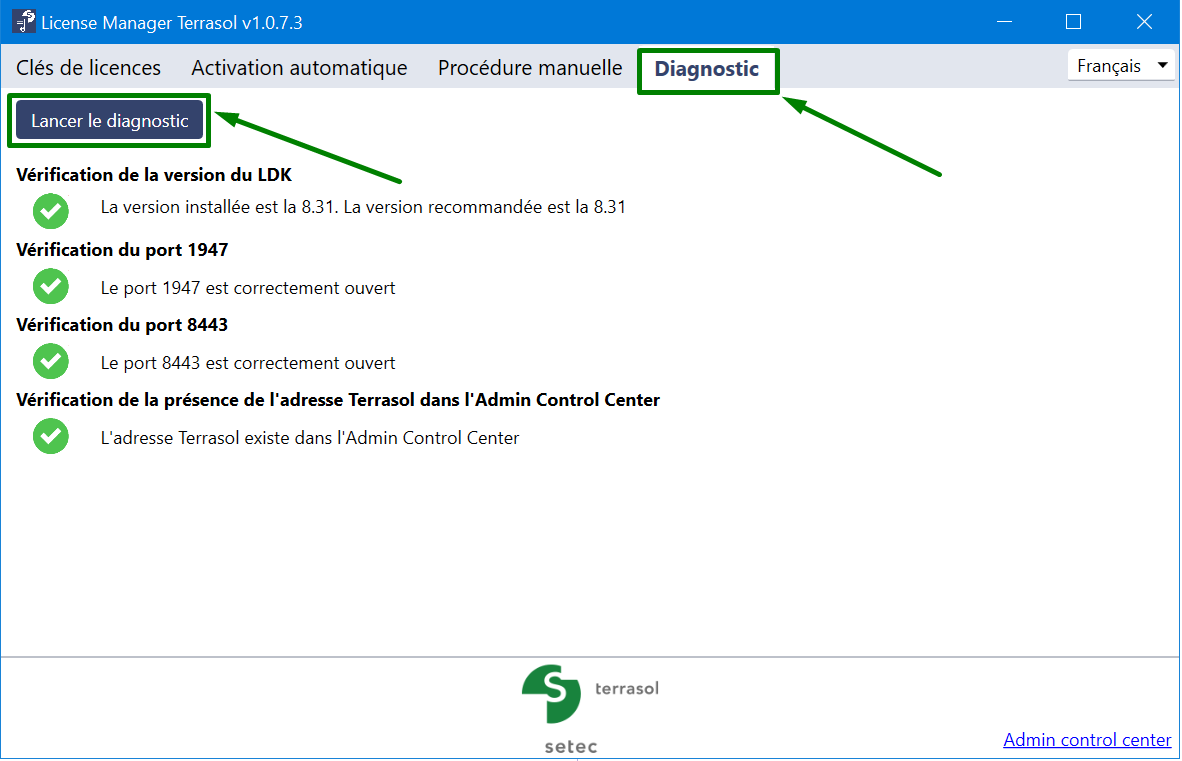Click text 'Le port 8443 est correctement ouvert'

point(248,363)
